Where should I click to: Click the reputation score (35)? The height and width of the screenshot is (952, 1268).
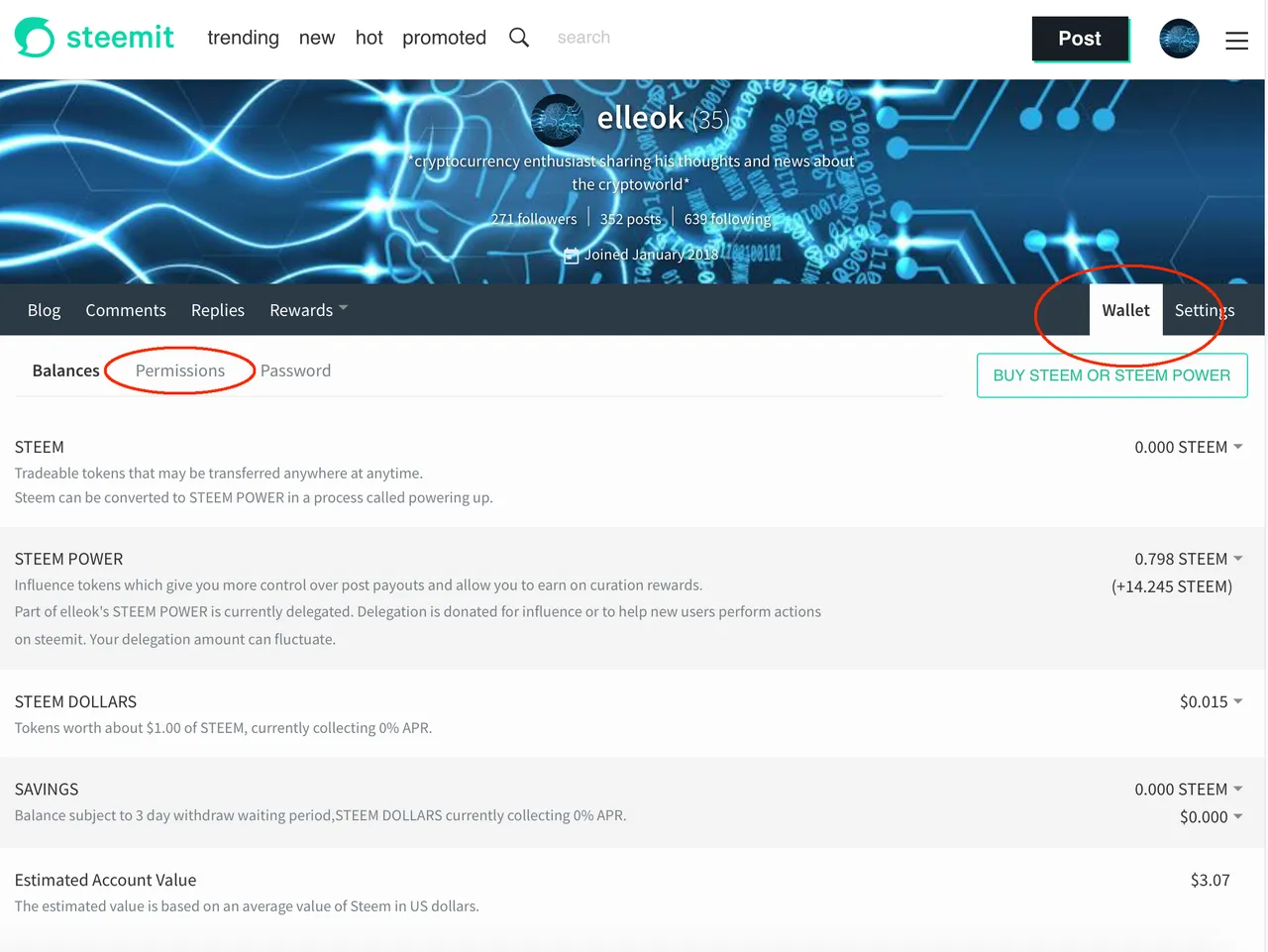[x=710, y=120]
